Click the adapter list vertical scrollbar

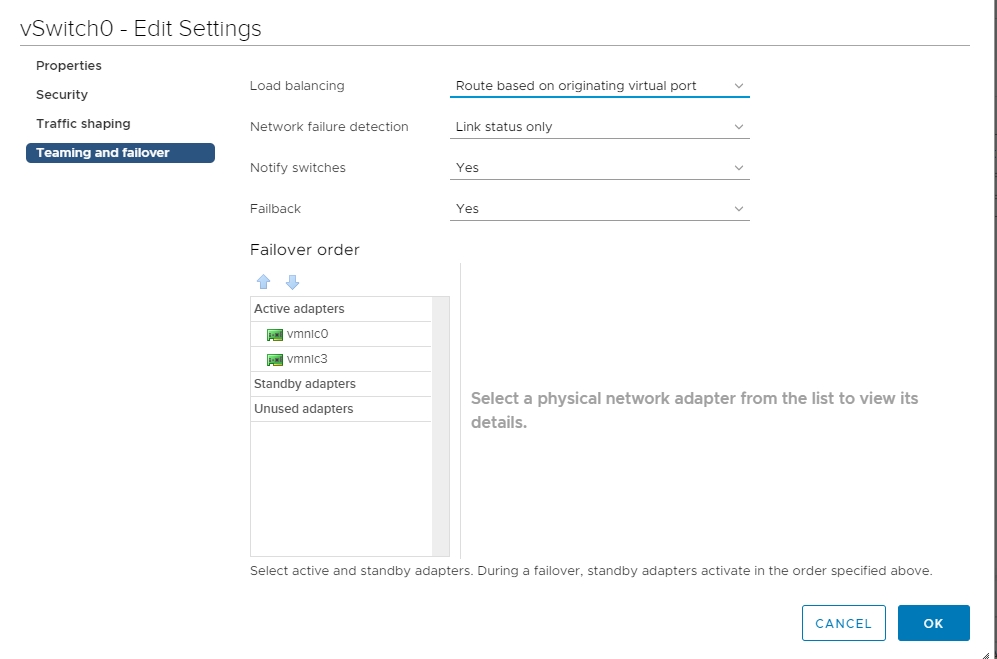[x=440, y=426]
